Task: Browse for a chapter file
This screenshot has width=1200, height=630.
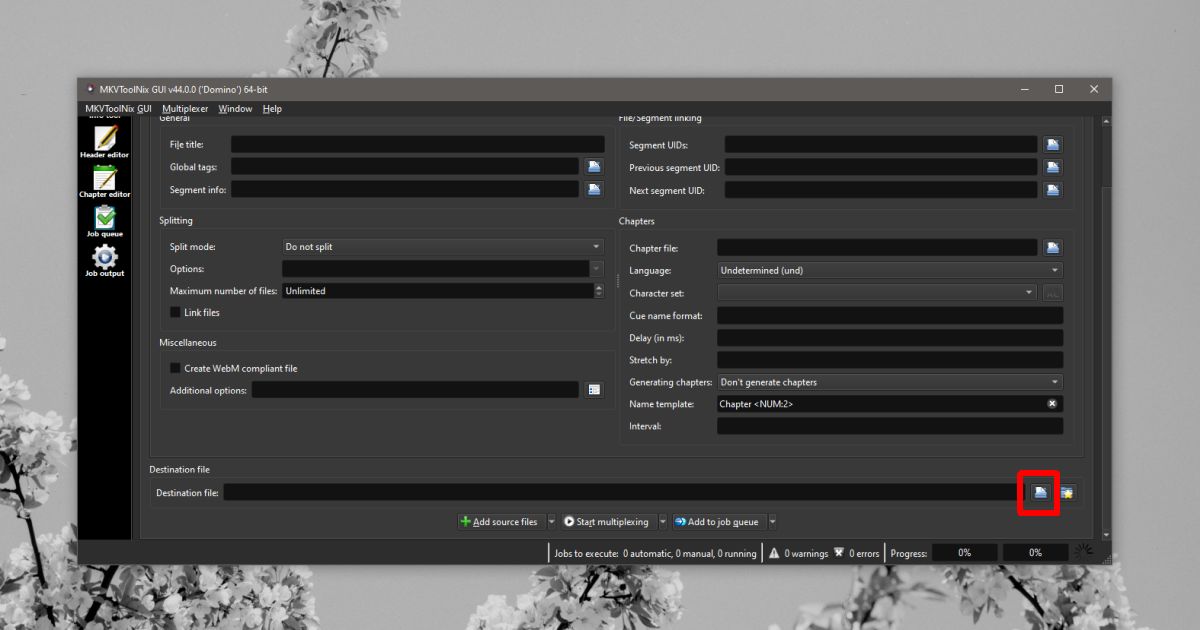Action: (1052, 247)
